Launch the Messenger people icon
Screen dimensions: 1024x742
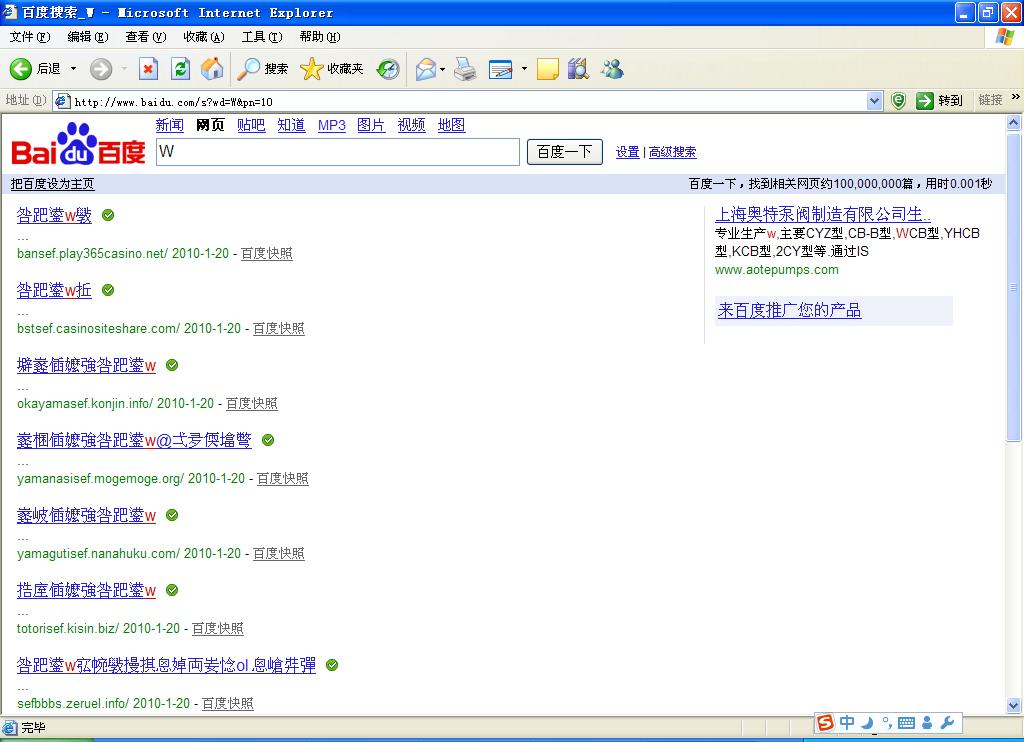[x=613, y=69]
